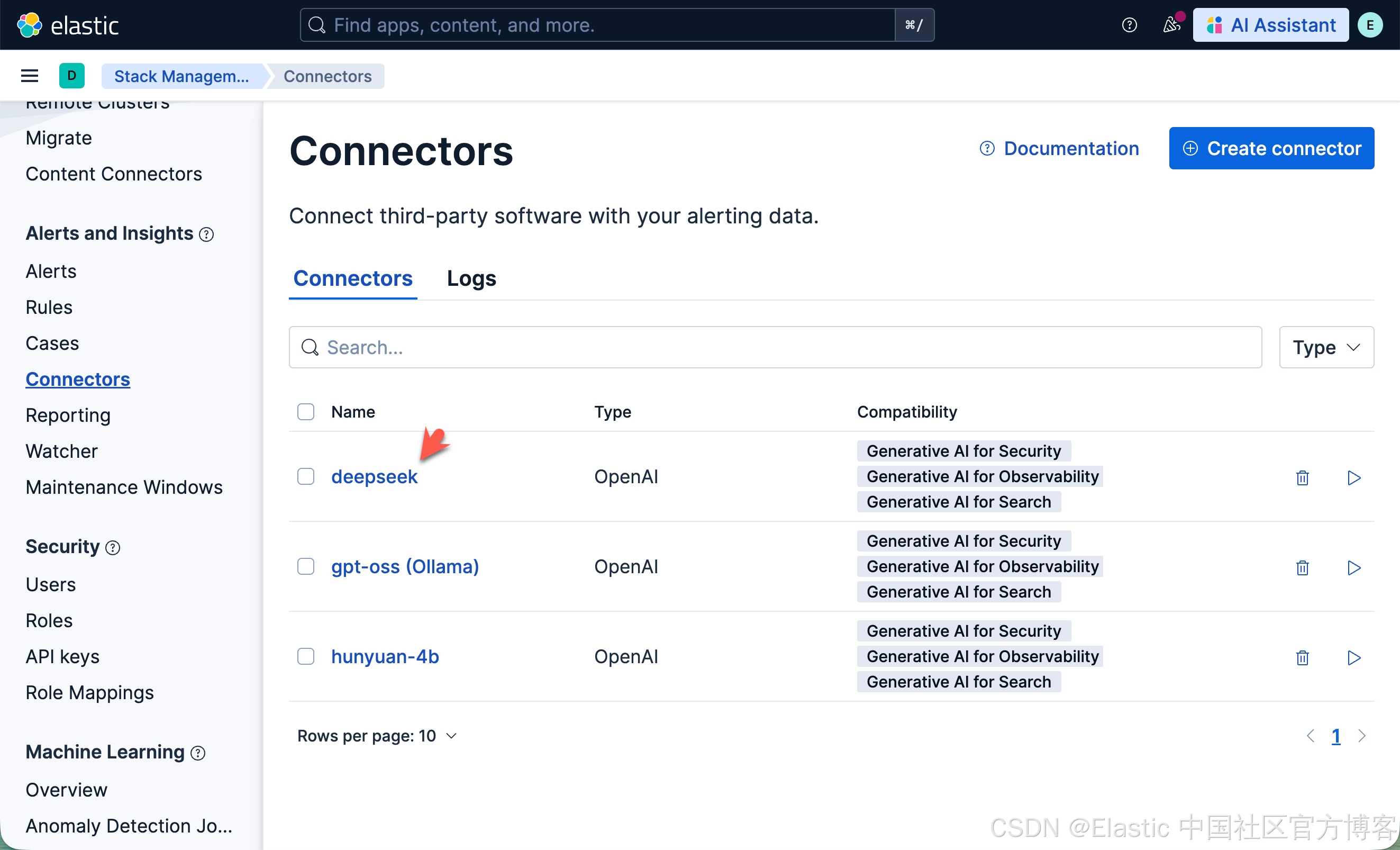
Task: Open the newsfeed notifications icon
Action: (x=1170, y=25)
